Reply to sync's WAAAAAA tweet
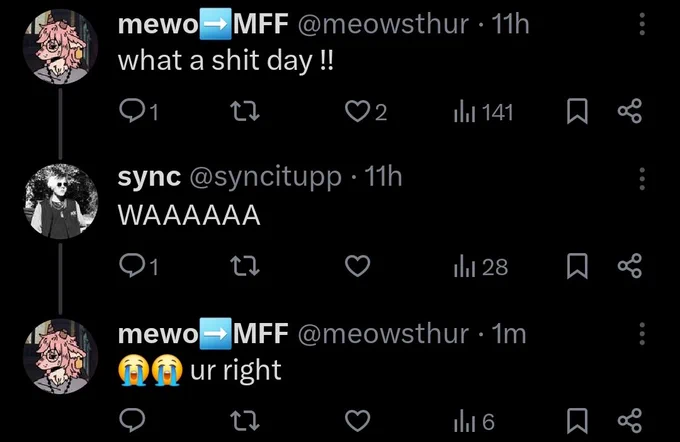Image resolution: width=680 pixels, height=442 pixels. (138, 266)
